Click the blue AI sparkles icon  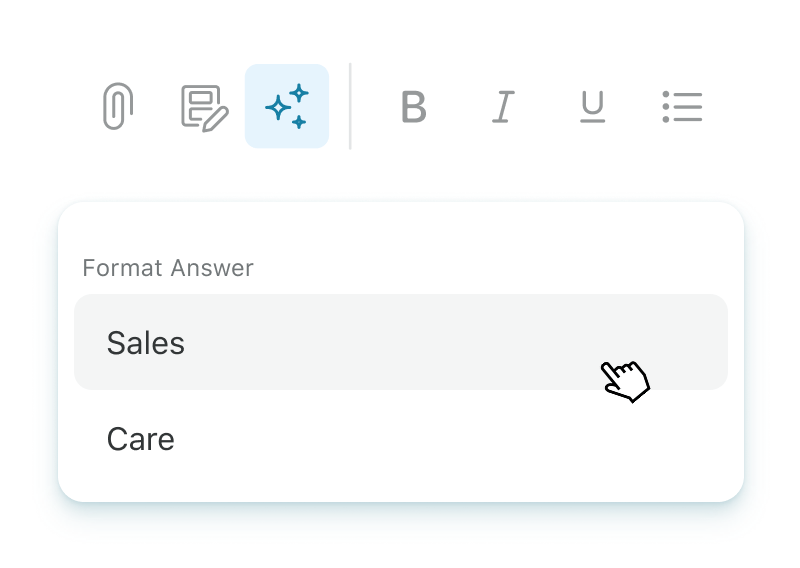coord(287,106)
